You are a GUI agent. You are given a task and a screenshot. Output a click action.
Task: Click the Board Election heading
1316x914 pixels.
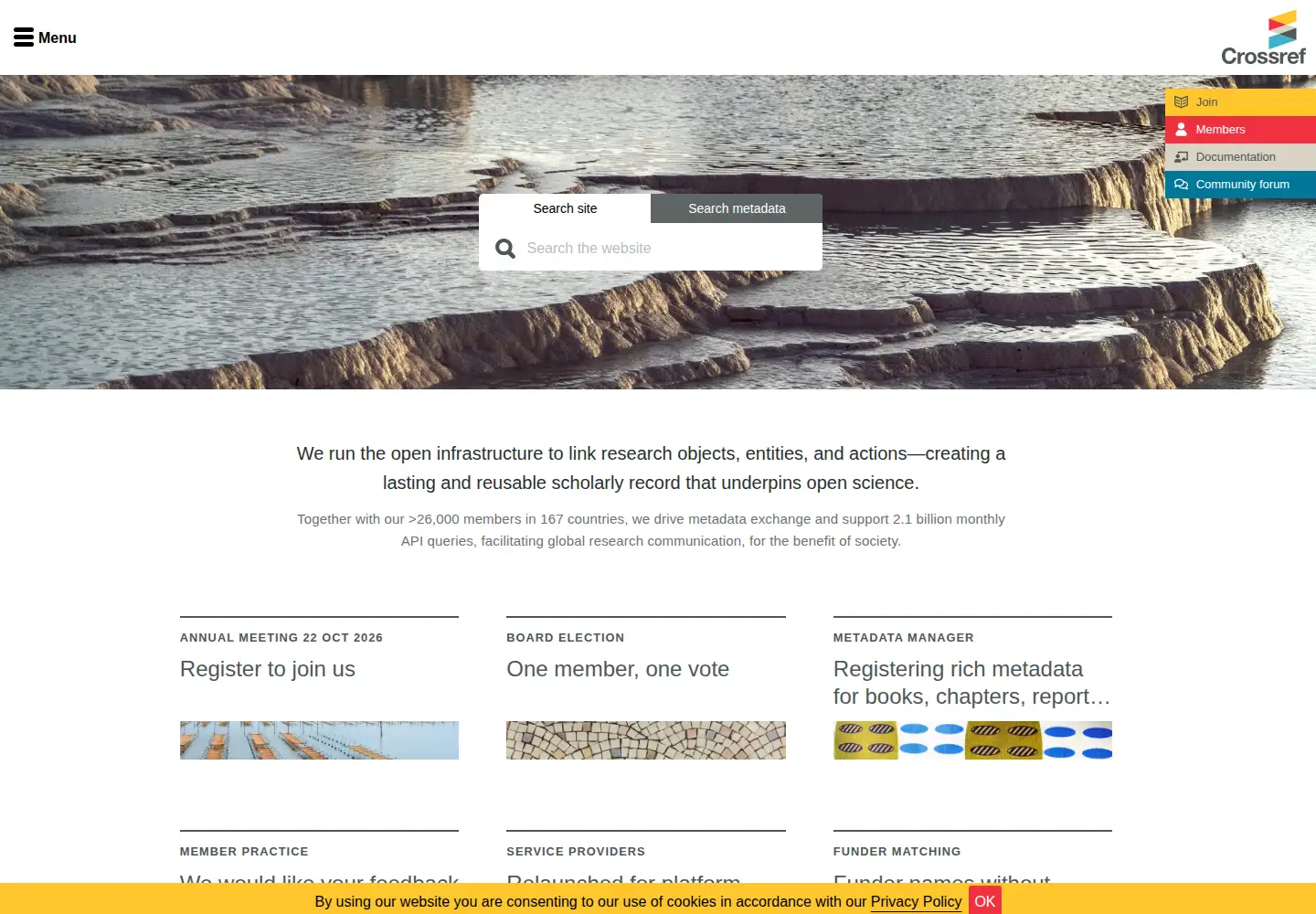[x=566, y=638]
